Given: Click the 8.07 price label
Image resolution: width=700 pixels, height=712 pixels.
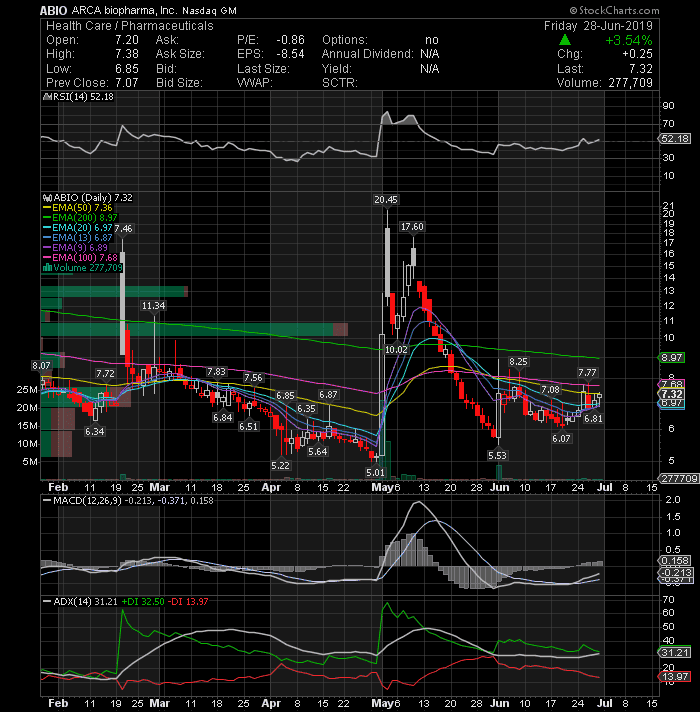Looking at the screenshot, I should (41, 366).
